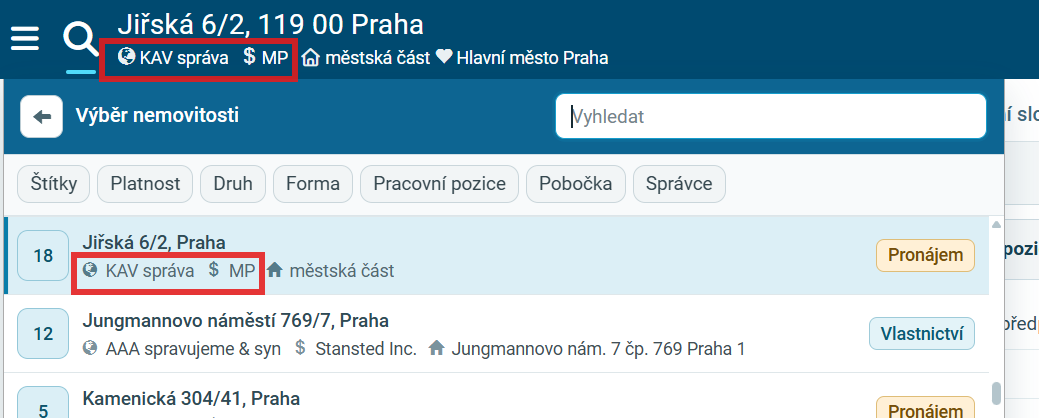This screenshot has width=1039, height=418.
Task: Open the Forma filter chip
Action: click(313, 183)
